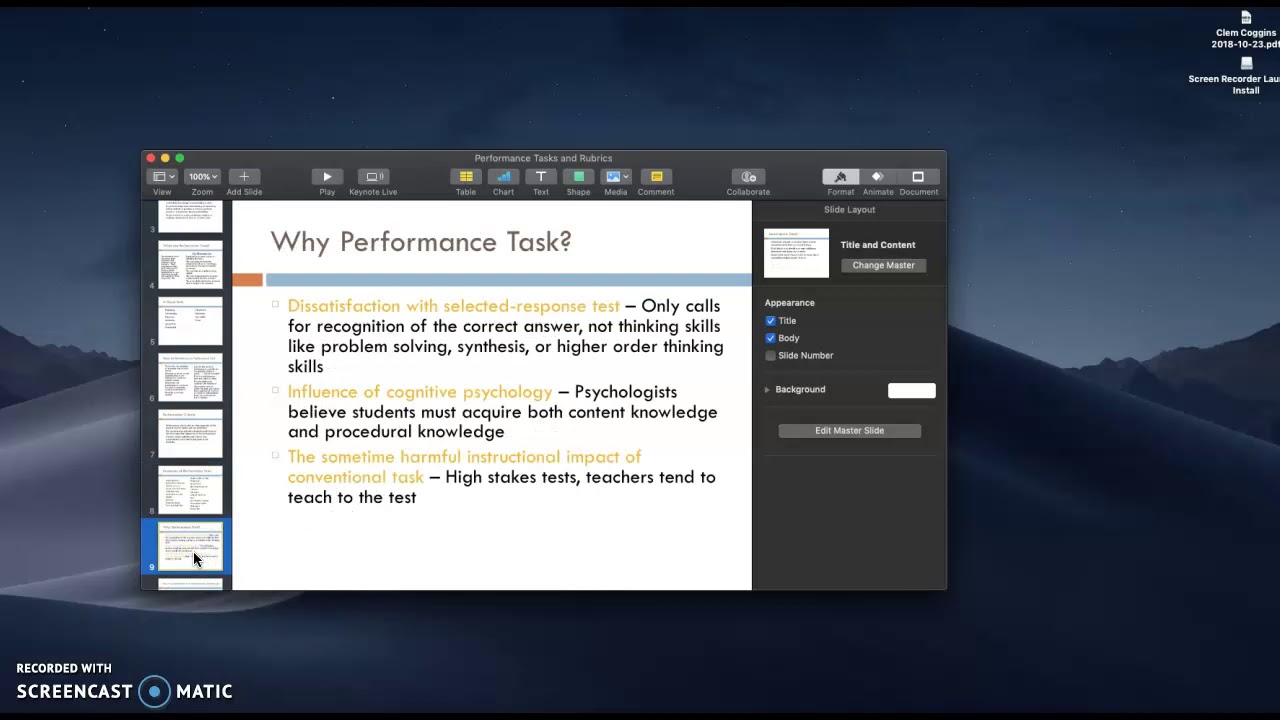This screenshot has width=1280, height=720.
Task: Click the Collaborate icon
Action: (x=748, y=177)
